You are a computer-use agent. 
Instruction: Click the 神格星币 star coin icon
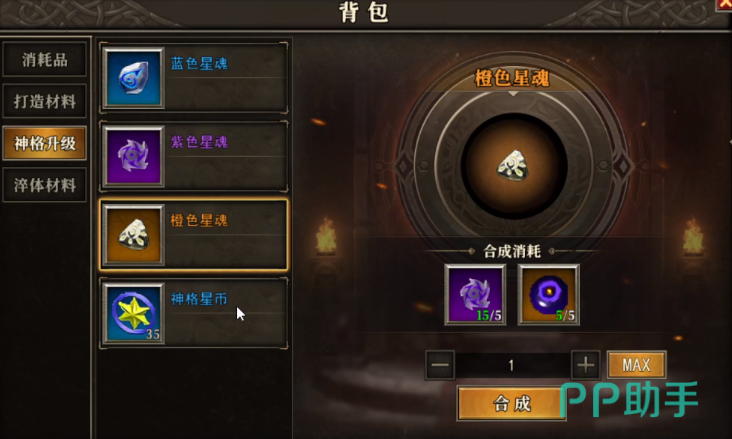tap(134, 313)
